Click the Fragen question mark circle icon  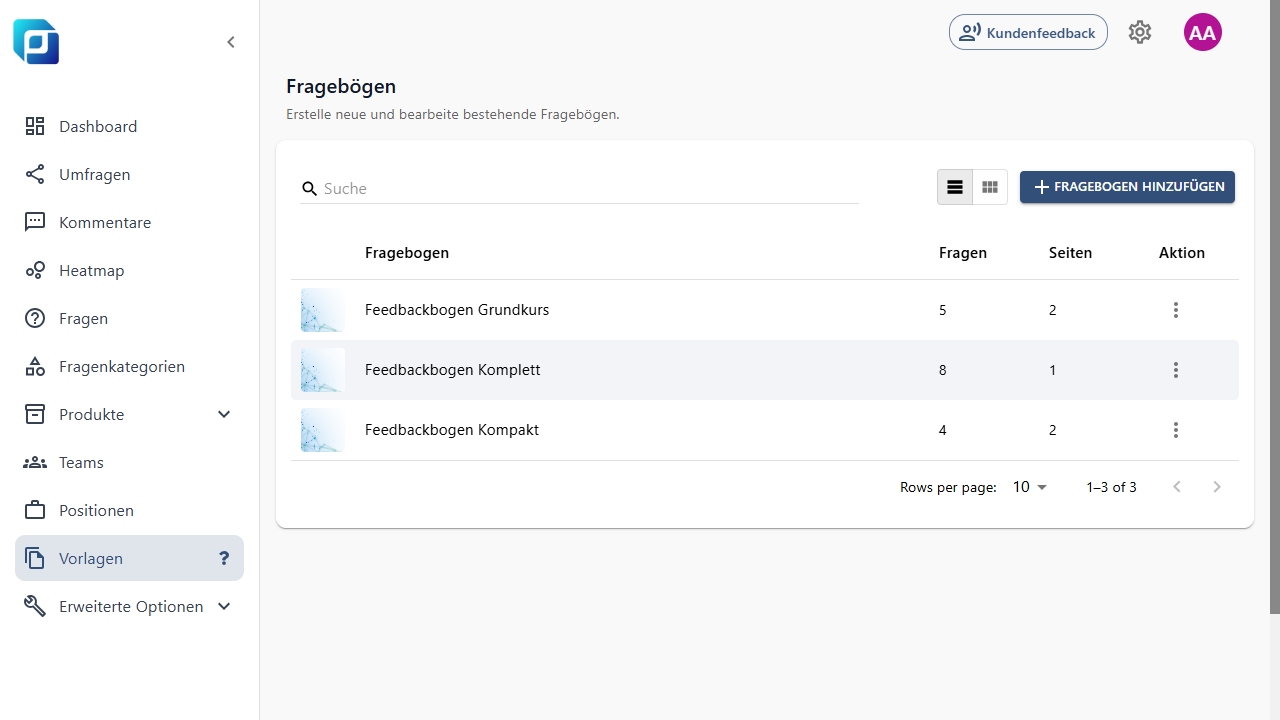click(x=35, y=318)
